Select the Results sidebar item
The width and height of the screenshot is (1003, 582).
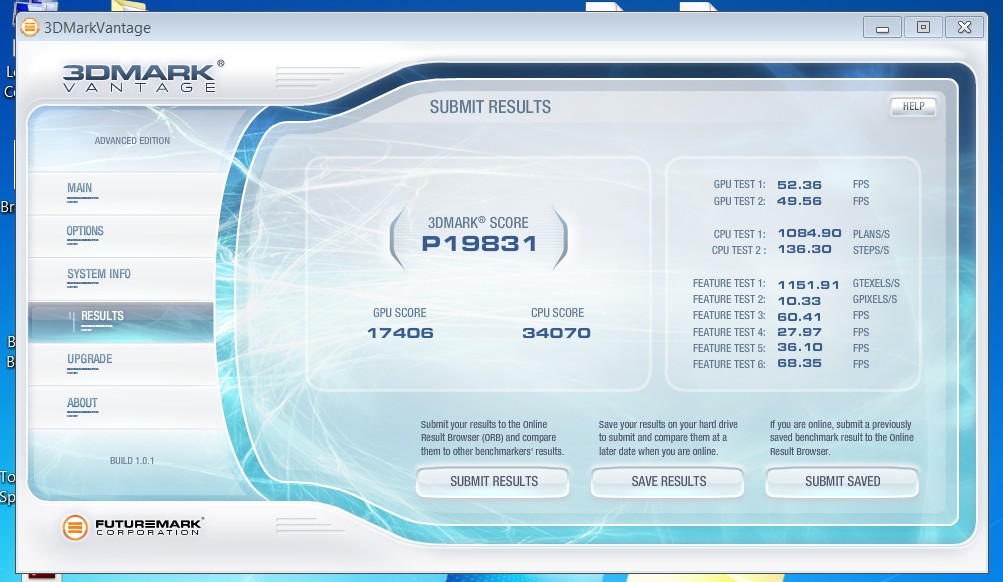[x=102, y=316]
